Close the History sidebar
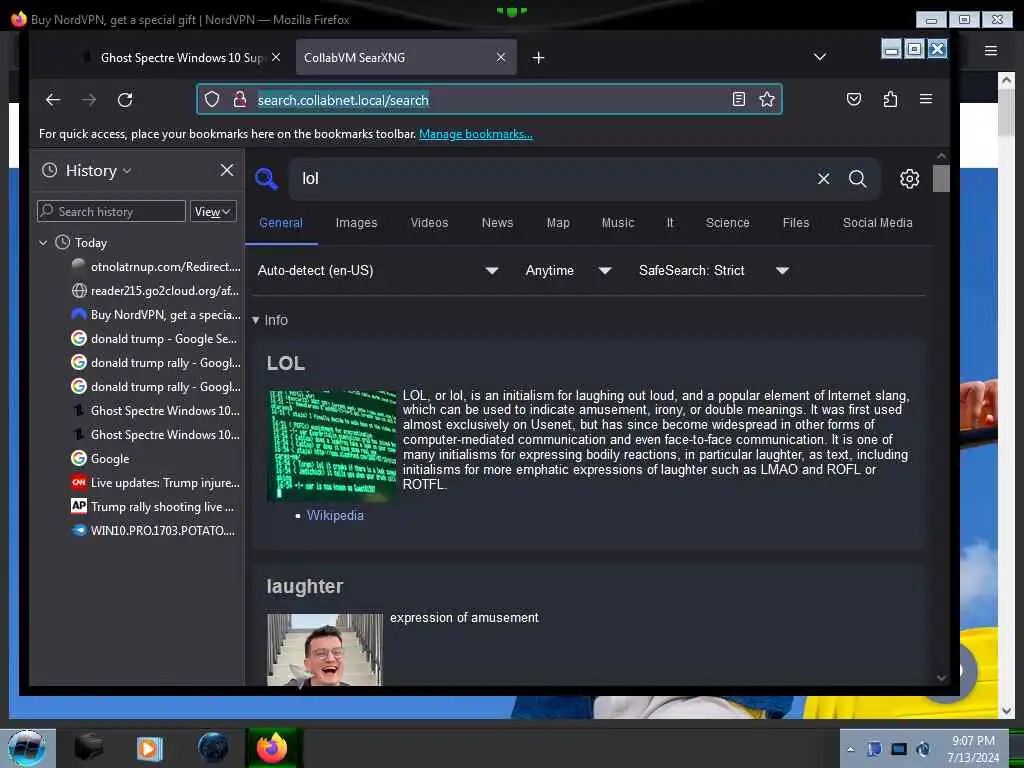Screen dimensions: 1024x768 point(227,170)
